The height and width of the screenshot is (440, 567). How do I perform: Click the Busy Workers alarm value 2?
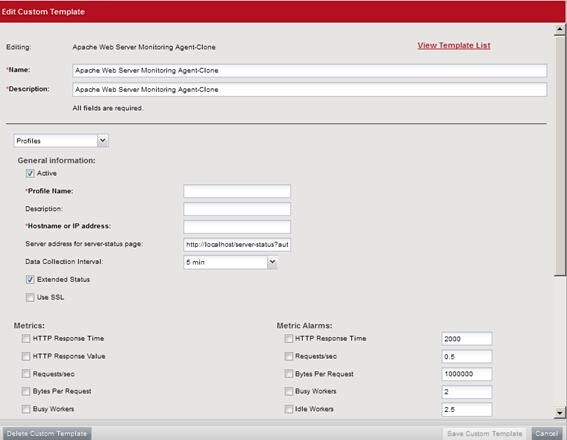pos(466,392)
